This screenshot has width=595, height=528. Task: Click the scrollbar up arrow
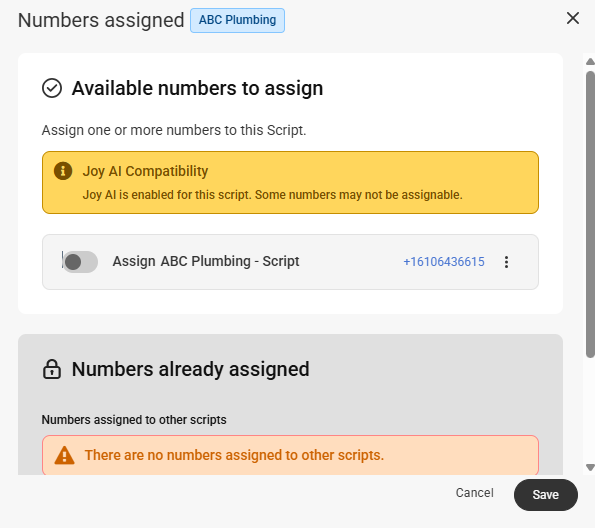(x=590, y=61)
